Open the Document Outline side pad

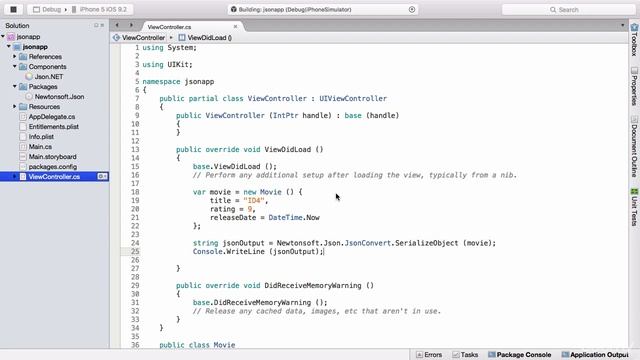pyautogui.click(x=634, y=147)
